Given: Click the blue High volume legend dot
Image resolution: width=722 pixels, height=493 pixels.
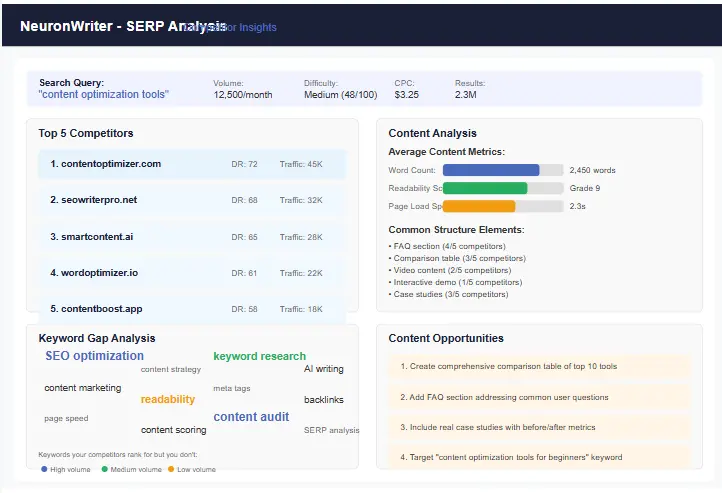Looking at the screenshot, I should 44,469.
